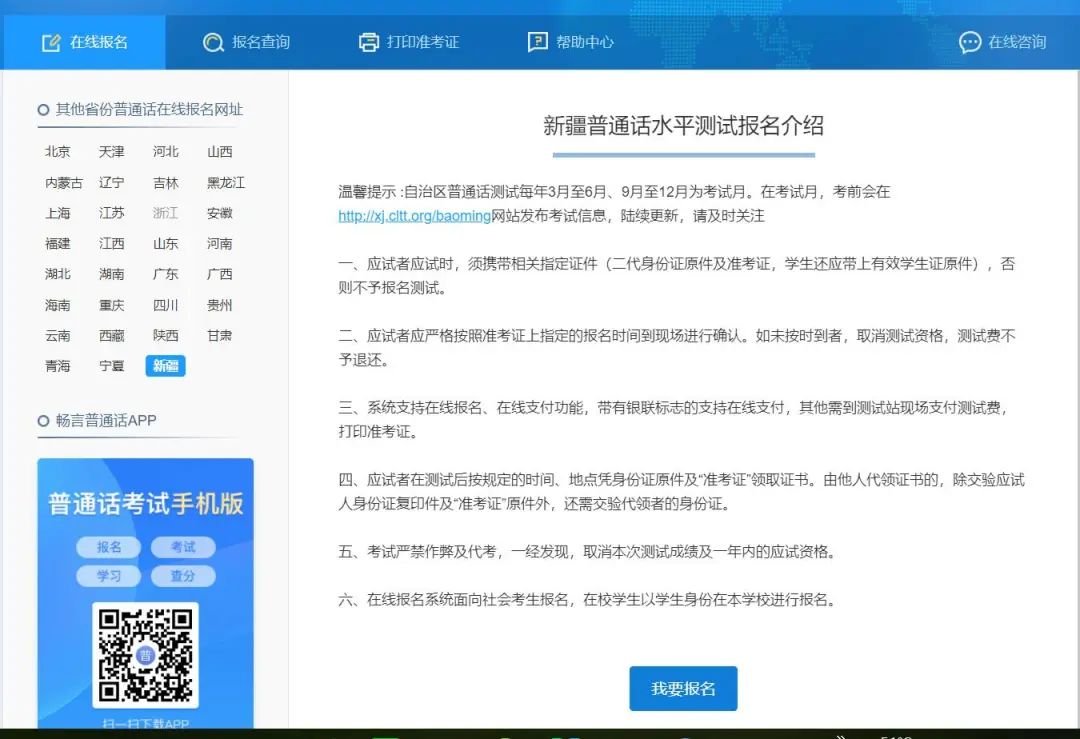Click the 考试 pill in app banner
Screen dimensions: 1080x739
click(x=183, y=547)
